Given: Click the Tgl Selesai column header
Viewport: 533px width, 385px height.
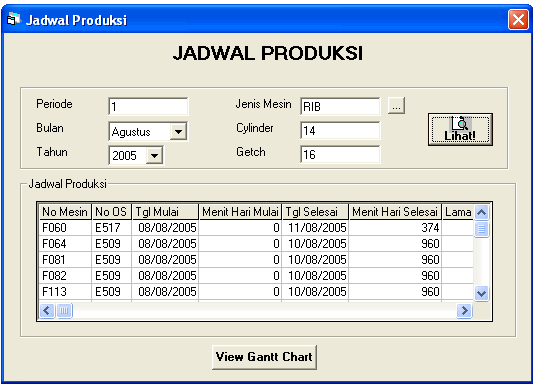Looking at the screenshot, I should click(315, 212).
